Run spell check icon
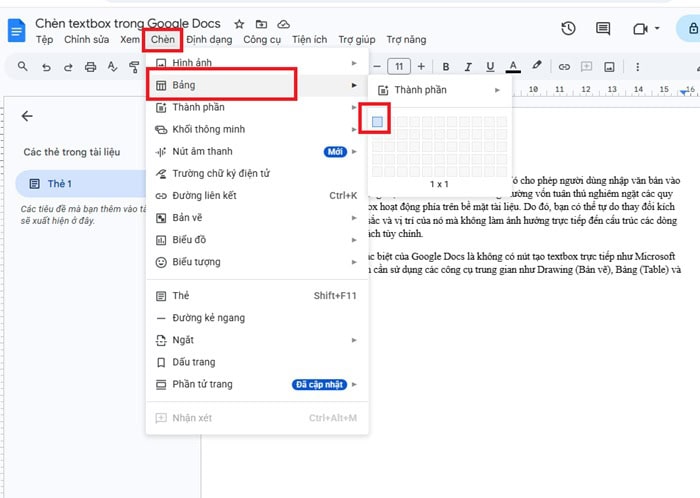This screenshot has width=700, height=498. (x=112, y=67)
